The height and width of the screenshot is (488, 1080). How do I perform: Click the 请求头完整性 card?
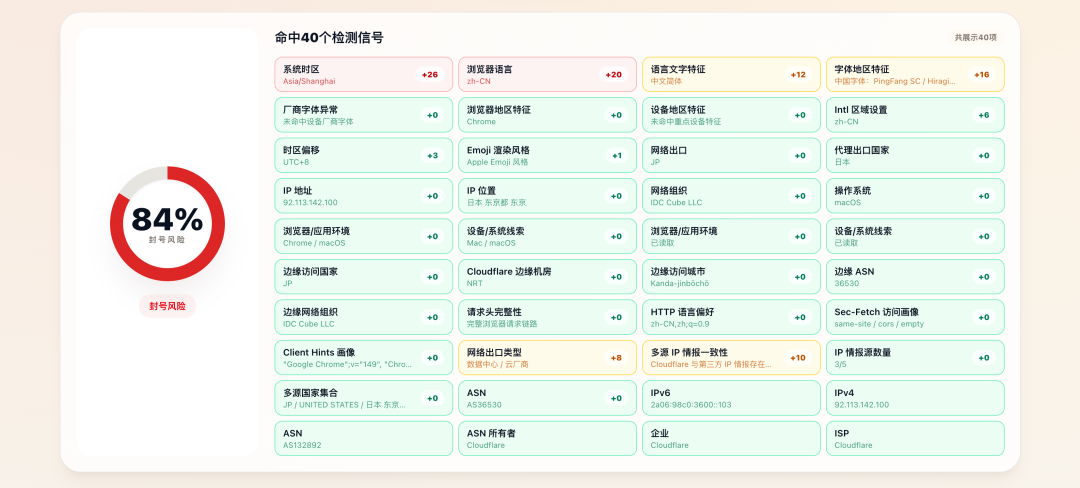pos(548,317)
